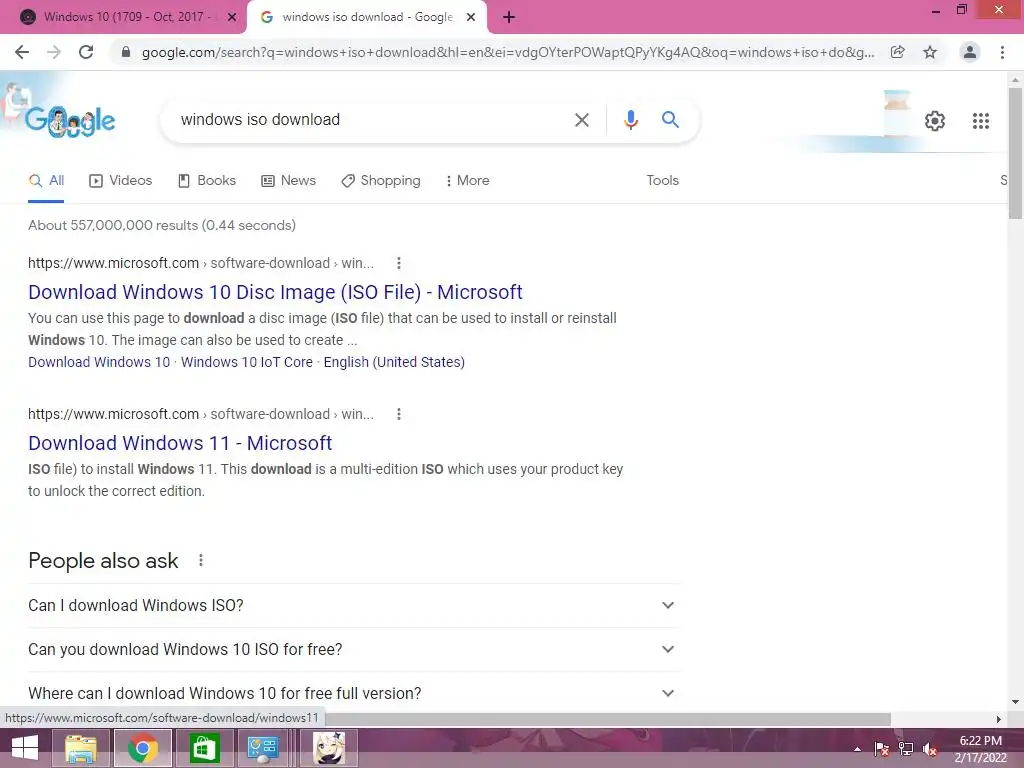Open Microsoft Store from the taskbar
1024x768 pixels.
(204, 748)
